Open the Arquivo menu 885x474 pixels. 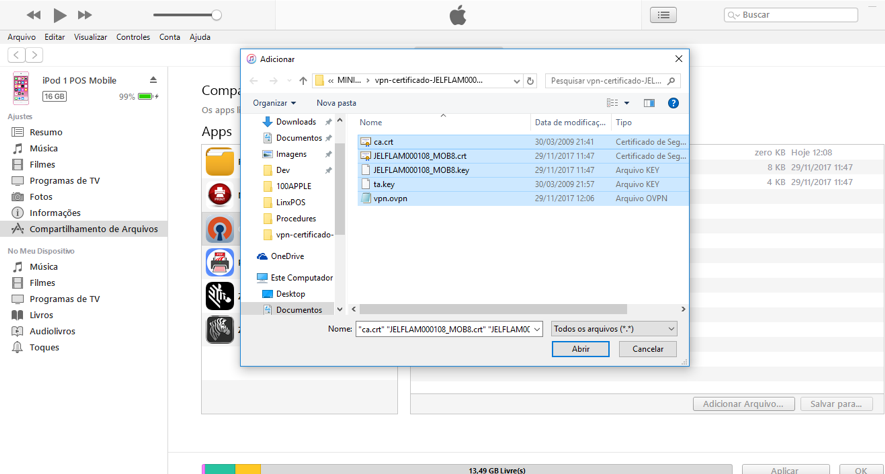[21, 37]
